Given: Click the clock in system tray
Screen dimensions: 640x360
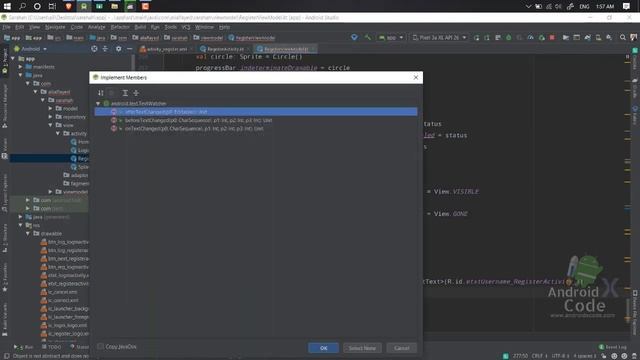Looking at the screenshot, I should pos(605,7).
